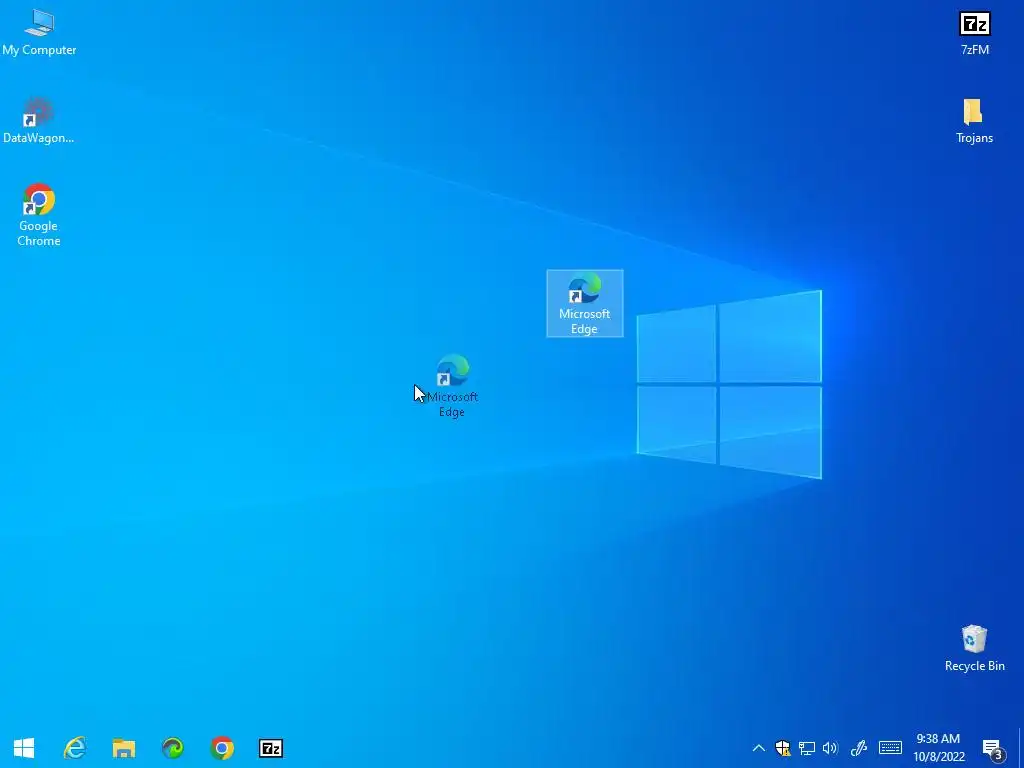1024x768 pixels.
Task: Open the Windows Security shield tray icon
Action: coord(782,748)
